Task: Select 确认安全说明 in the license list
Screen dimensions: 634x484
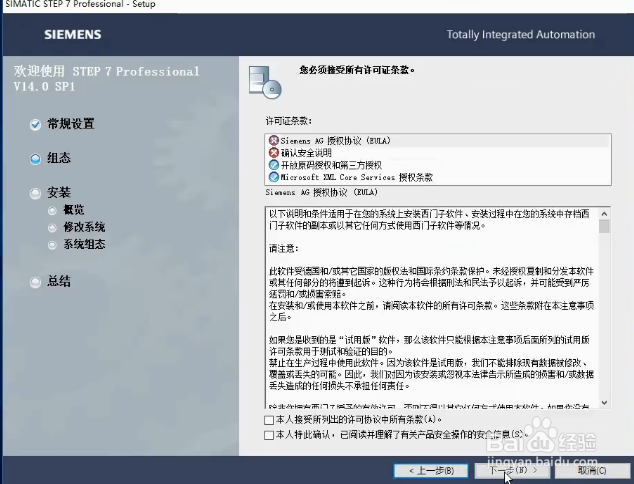Action: point(438,153)
